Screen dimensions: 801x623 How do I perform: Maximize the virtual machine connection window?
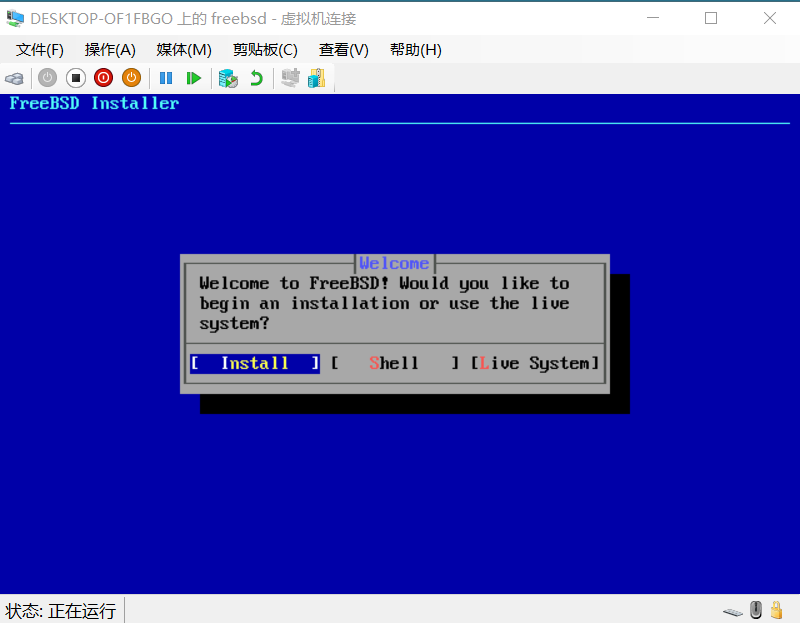coord(711,18)
